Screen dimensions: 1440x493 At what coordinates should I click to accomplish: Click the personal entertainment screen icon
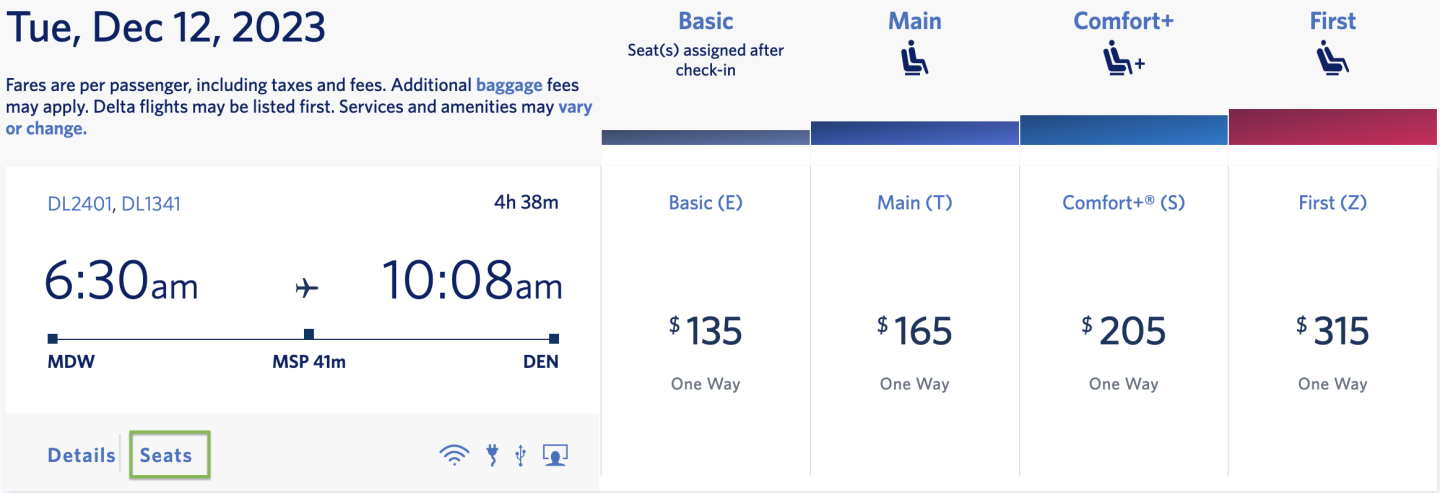tap(555, 455)
